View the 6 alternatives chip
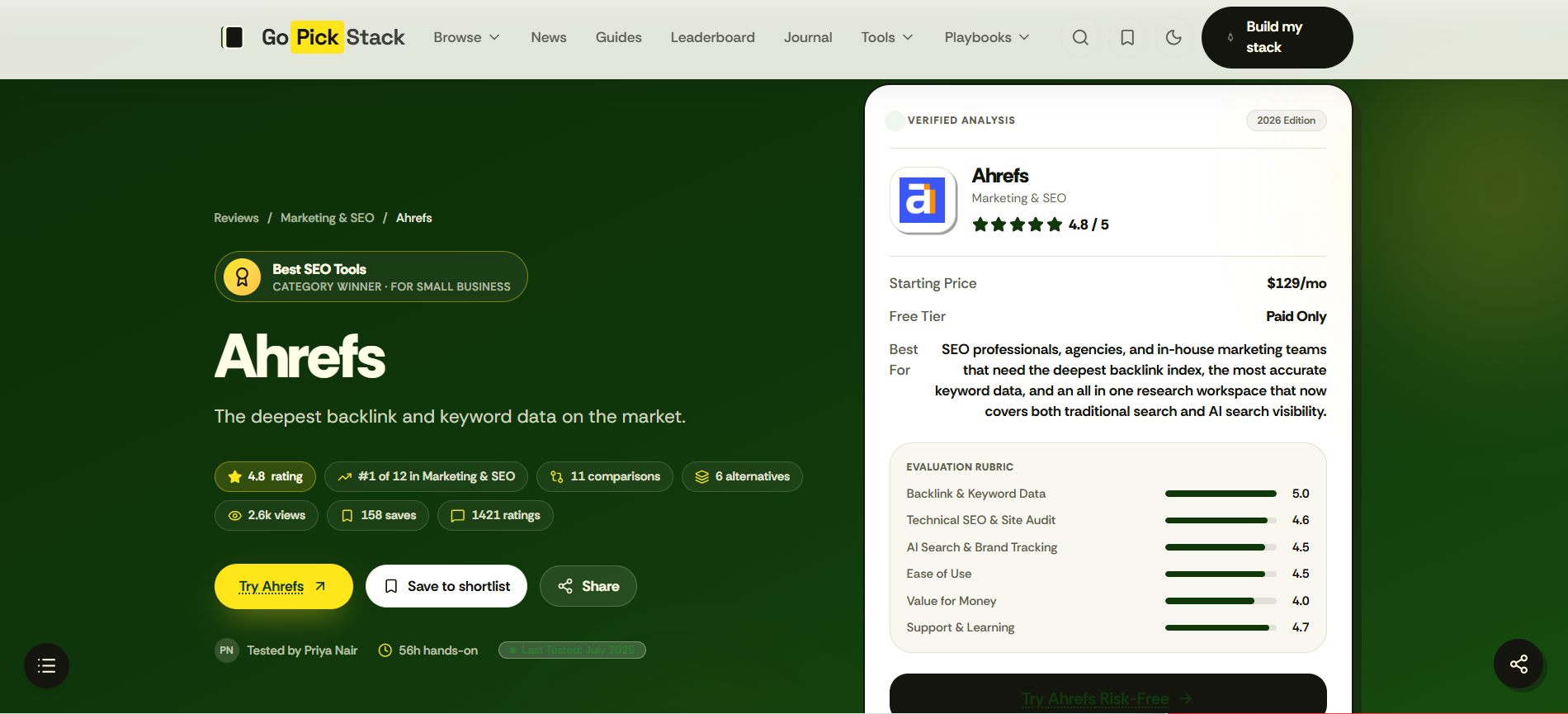The image size is (1568, 714). point(742,476)
